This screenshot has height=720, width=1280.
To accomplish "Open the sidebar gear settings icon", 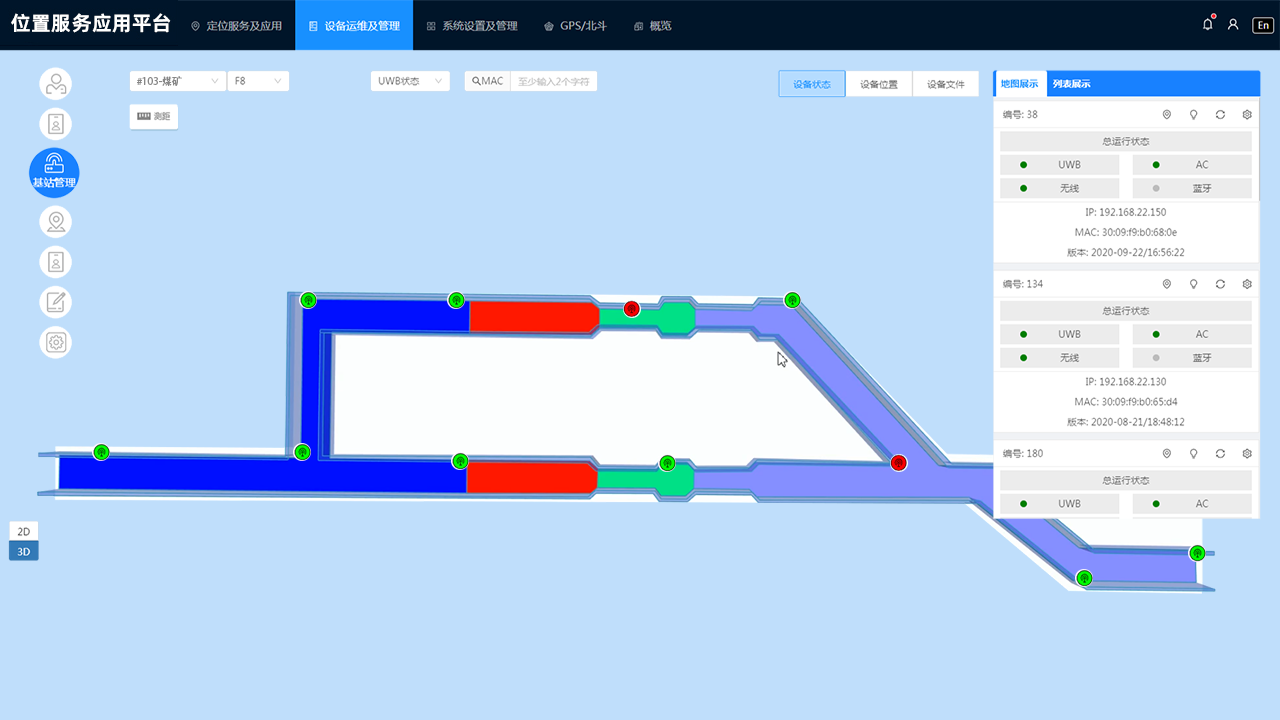I will click(x=56, y=343).
